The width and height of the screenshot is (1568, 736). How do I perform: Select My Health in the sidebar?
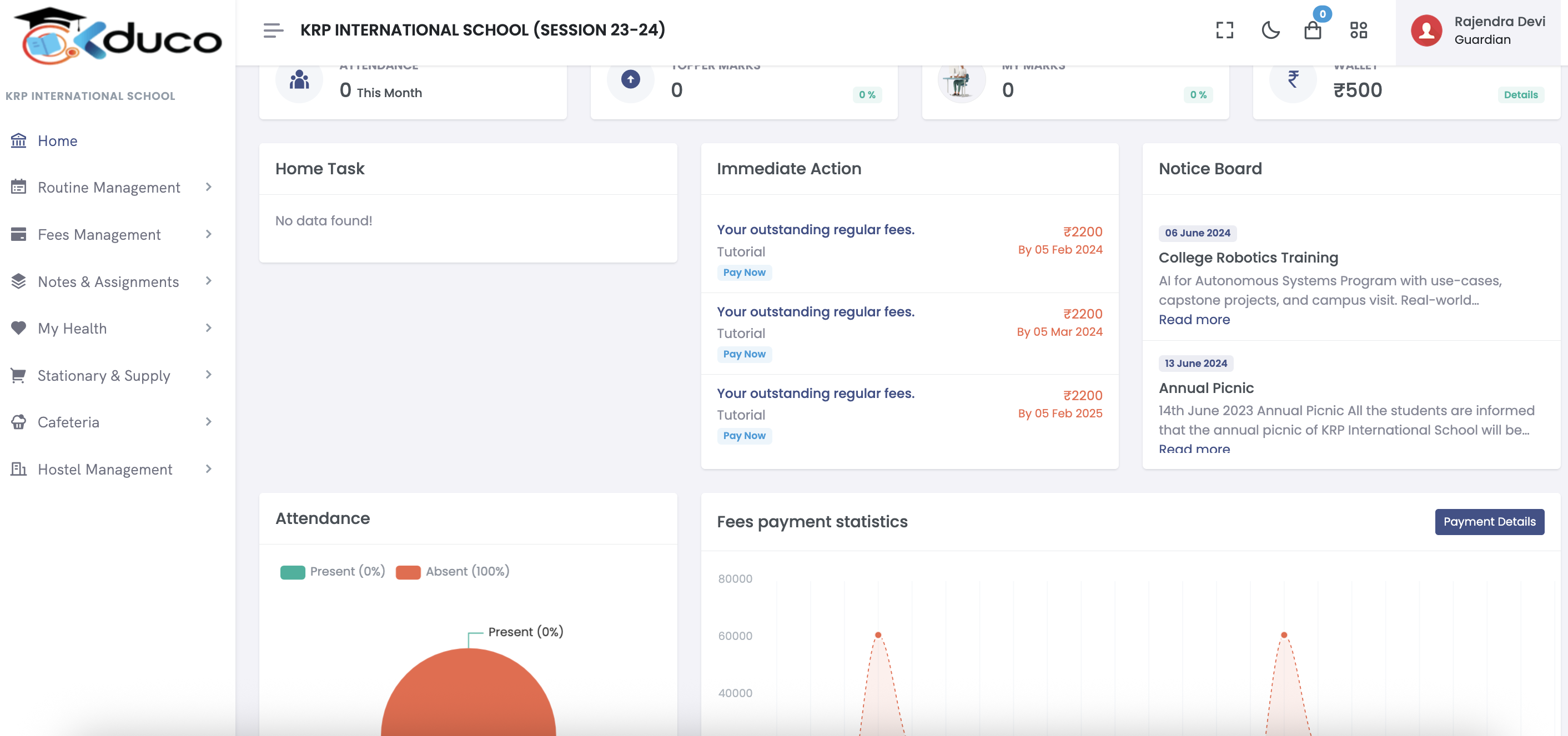coord(73,328)
